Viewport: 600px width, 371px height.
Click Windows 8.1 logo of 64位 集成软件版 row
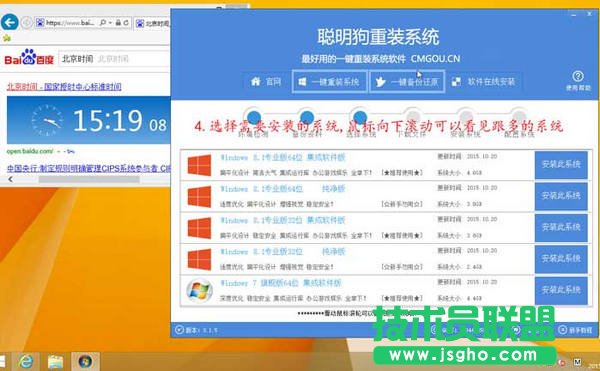199,165
